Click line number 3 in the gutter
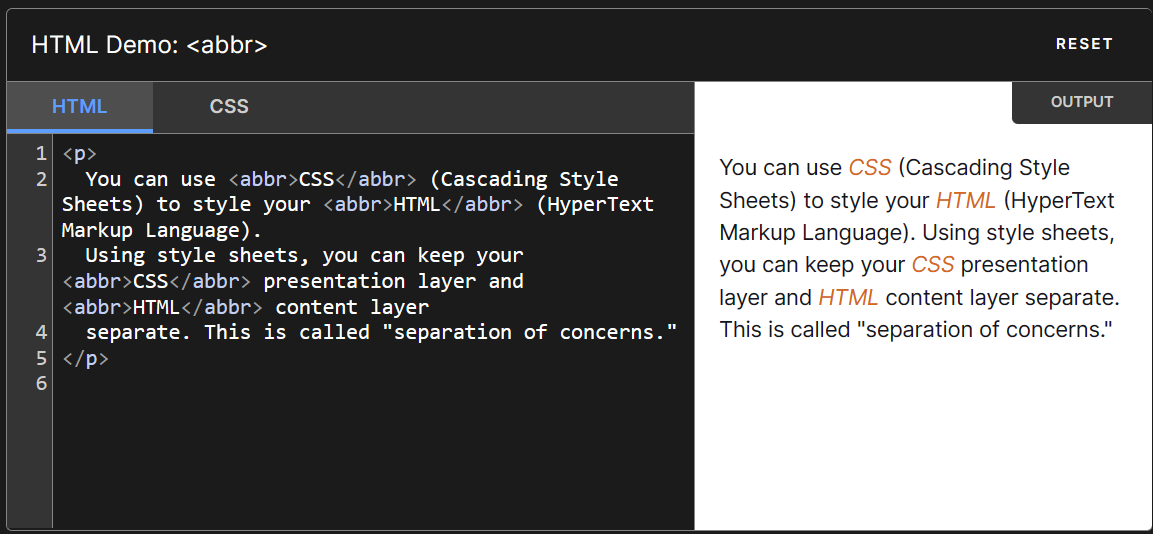The width and height of the screenshot is (1153, 534). 41,256
